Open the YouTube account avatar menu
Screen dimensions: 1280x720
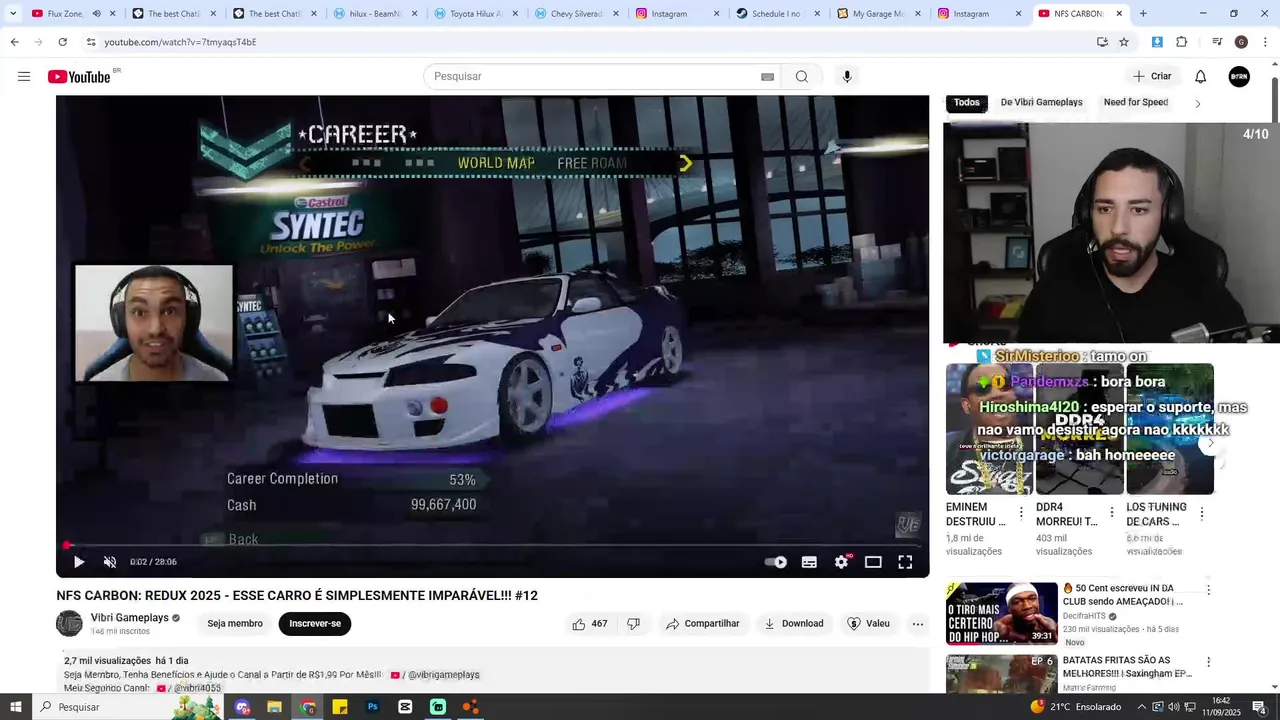[x=1239, y=77]
